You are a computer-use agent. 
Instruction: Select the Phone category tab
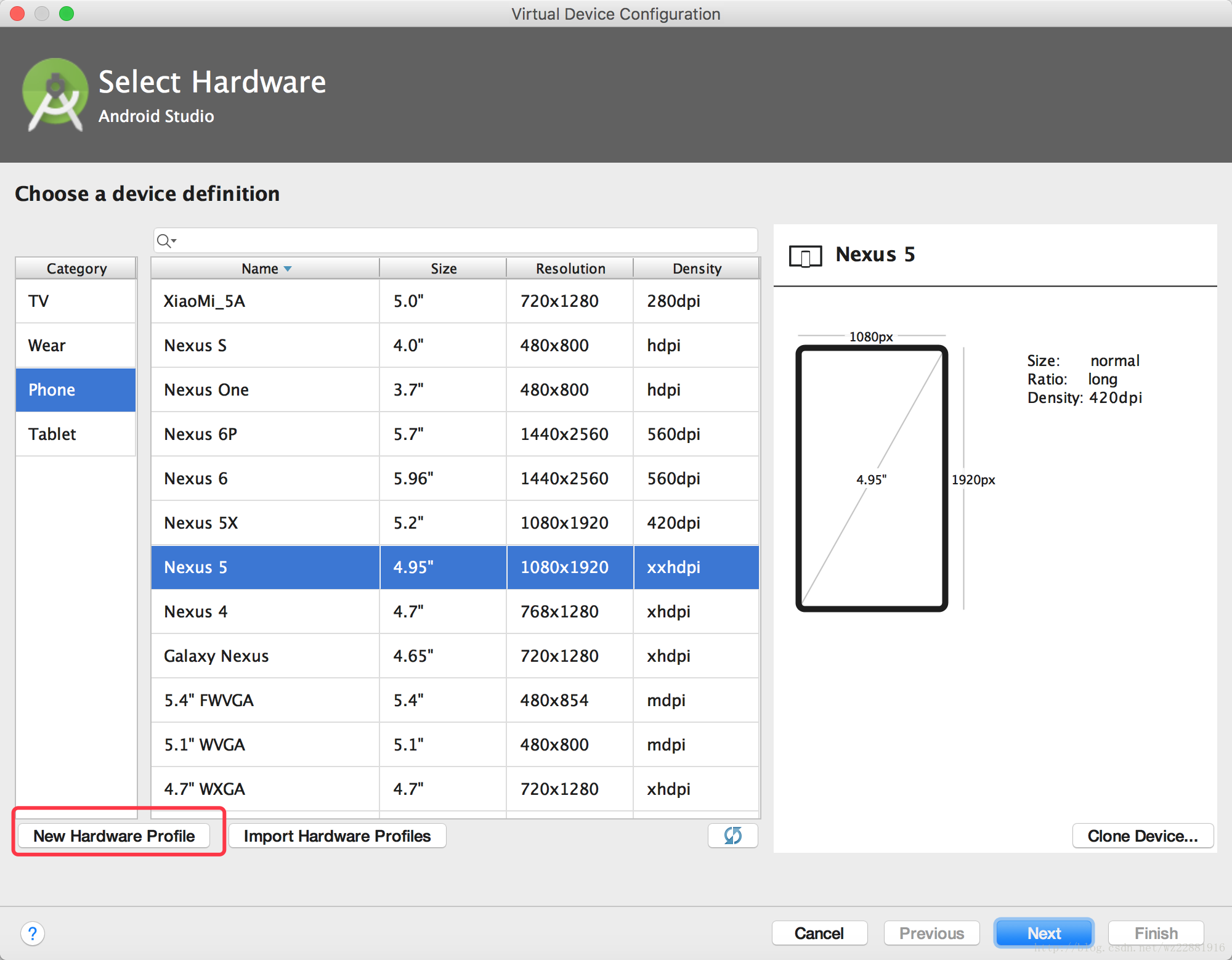click(x=76, y=390)
